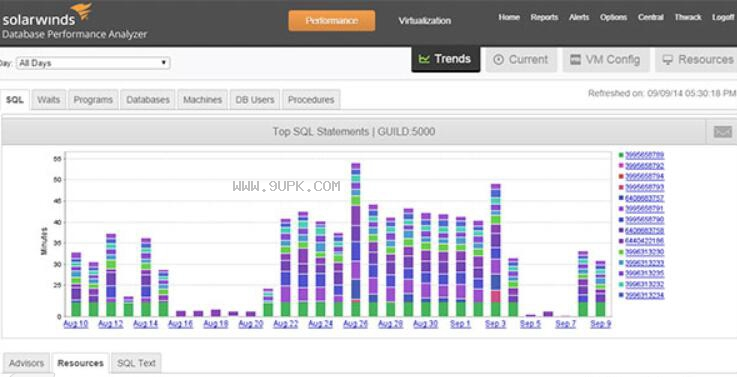Viewport: 737px width, 377px height.
Task: Switch to the Current view
Action: pyautogui.click(x=521, y=60)
